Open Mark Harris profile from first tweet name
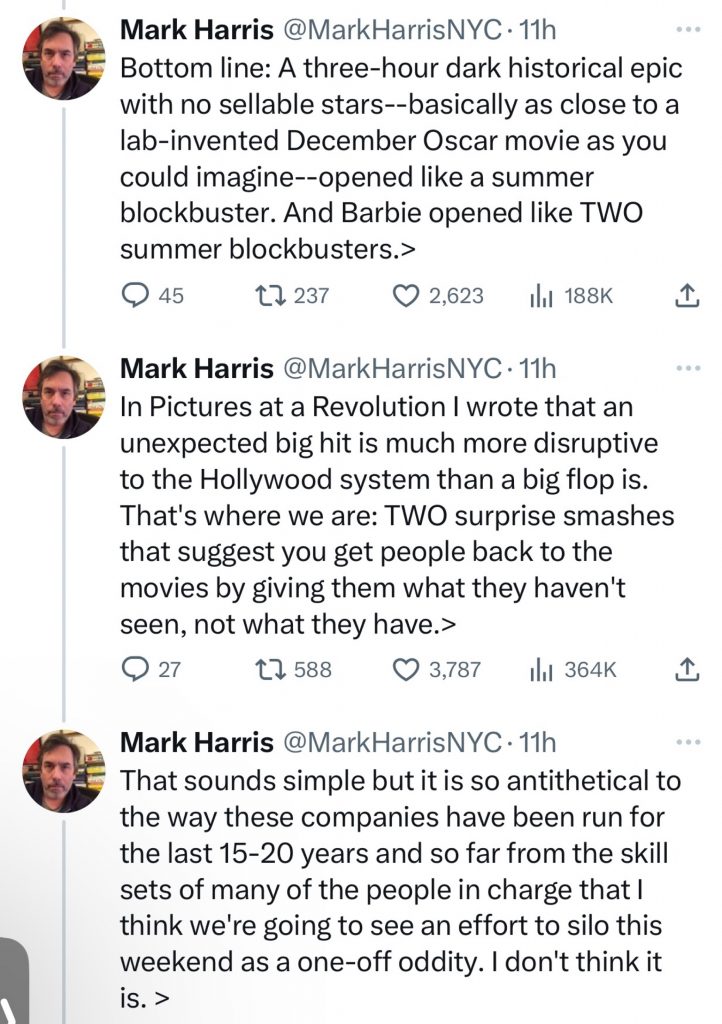This screenshot has height=1024, width=722. coord(196,31)
